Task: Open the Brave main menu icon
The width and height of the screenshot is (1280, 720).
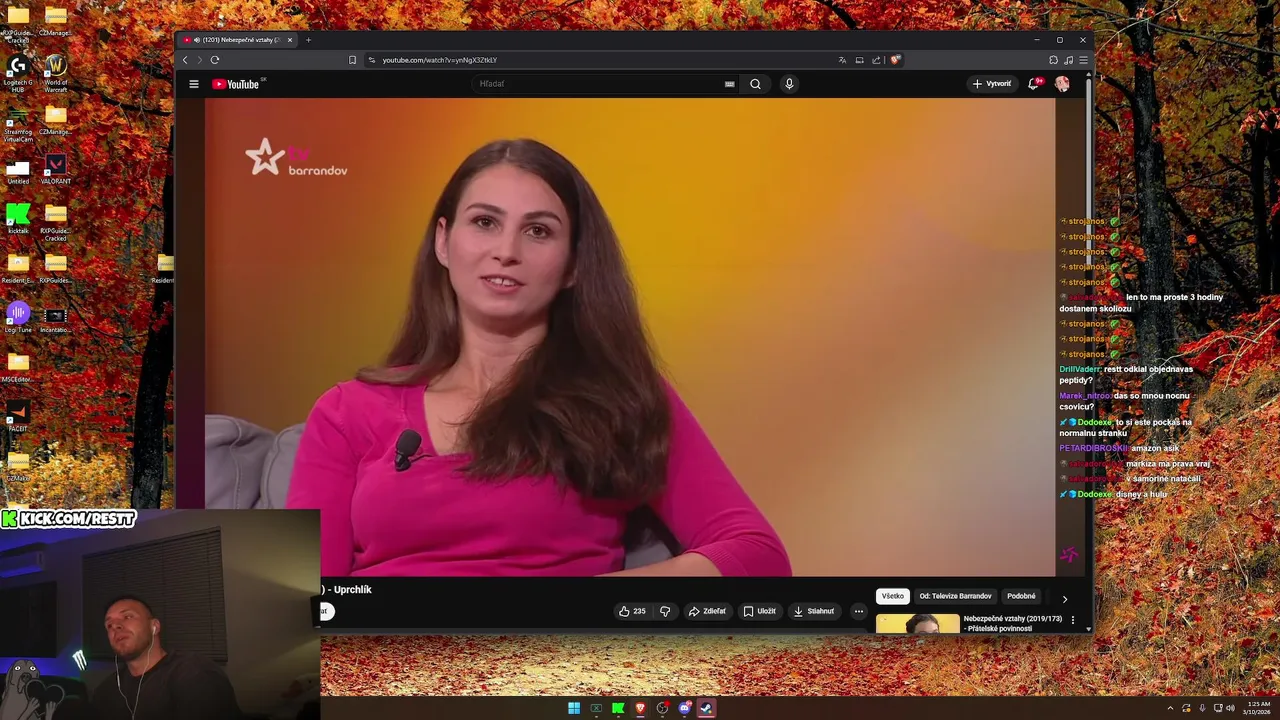Action: coord(1083,60)
